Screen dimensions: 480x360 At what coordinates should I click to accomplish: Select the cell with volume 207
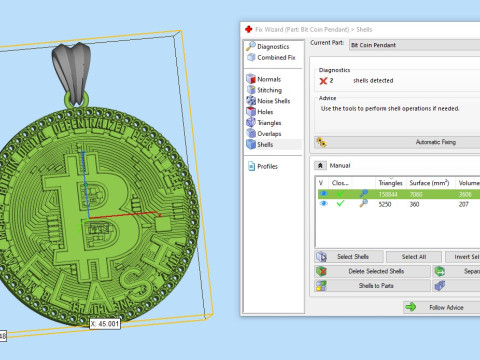pos(464,204)
